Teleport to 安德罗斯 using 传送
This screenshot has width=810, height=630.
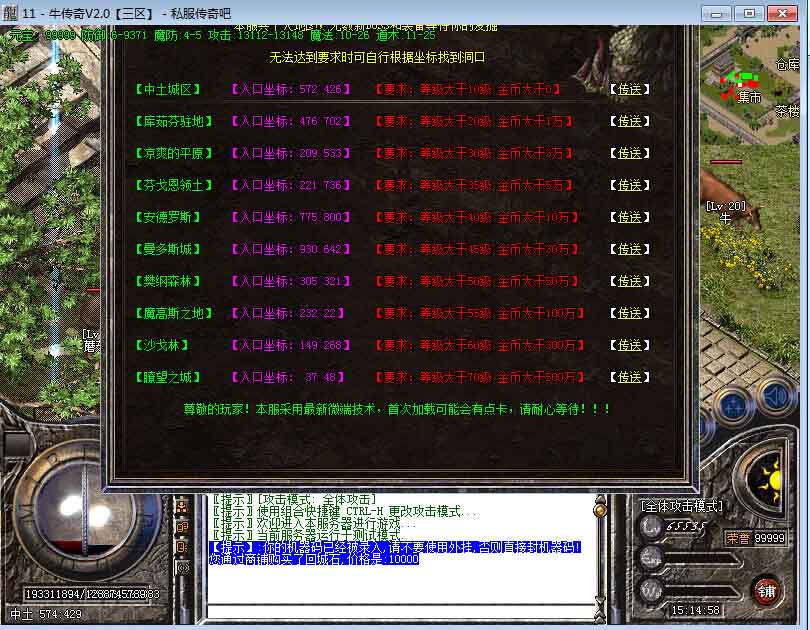coord(629,217)
